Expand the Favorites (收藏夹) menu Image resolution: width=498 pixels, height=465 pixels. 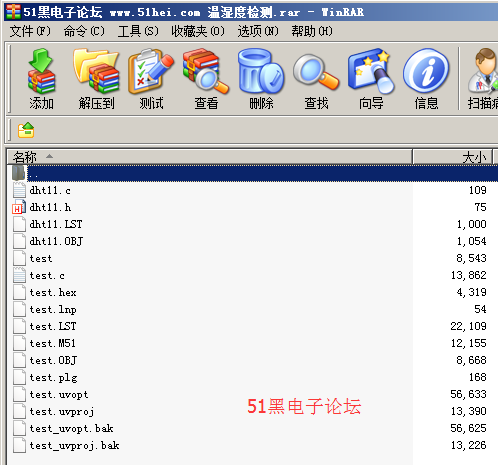(198, 31)
